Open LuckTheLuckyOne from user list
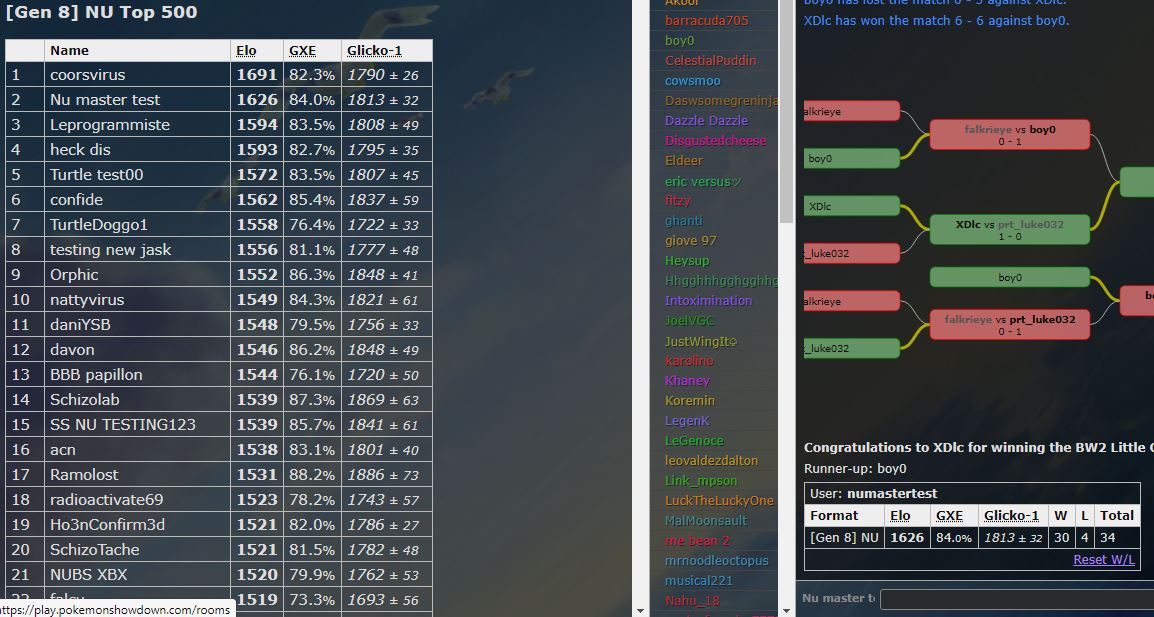The image size is (1154, 617). tap(720, 501)
